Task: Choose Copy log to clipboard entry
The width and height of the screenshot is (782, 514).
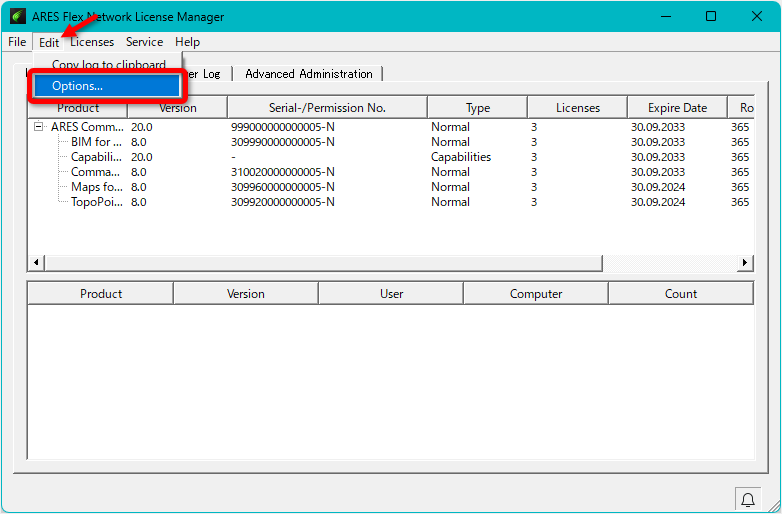Action: 108,64
